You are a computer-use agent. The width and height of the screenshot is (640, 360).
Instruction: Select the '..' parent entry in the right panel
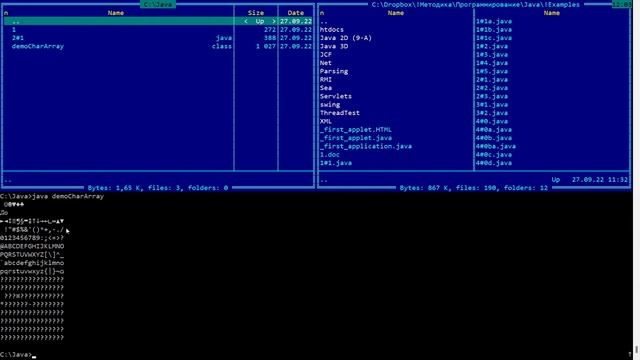point(324,21)
